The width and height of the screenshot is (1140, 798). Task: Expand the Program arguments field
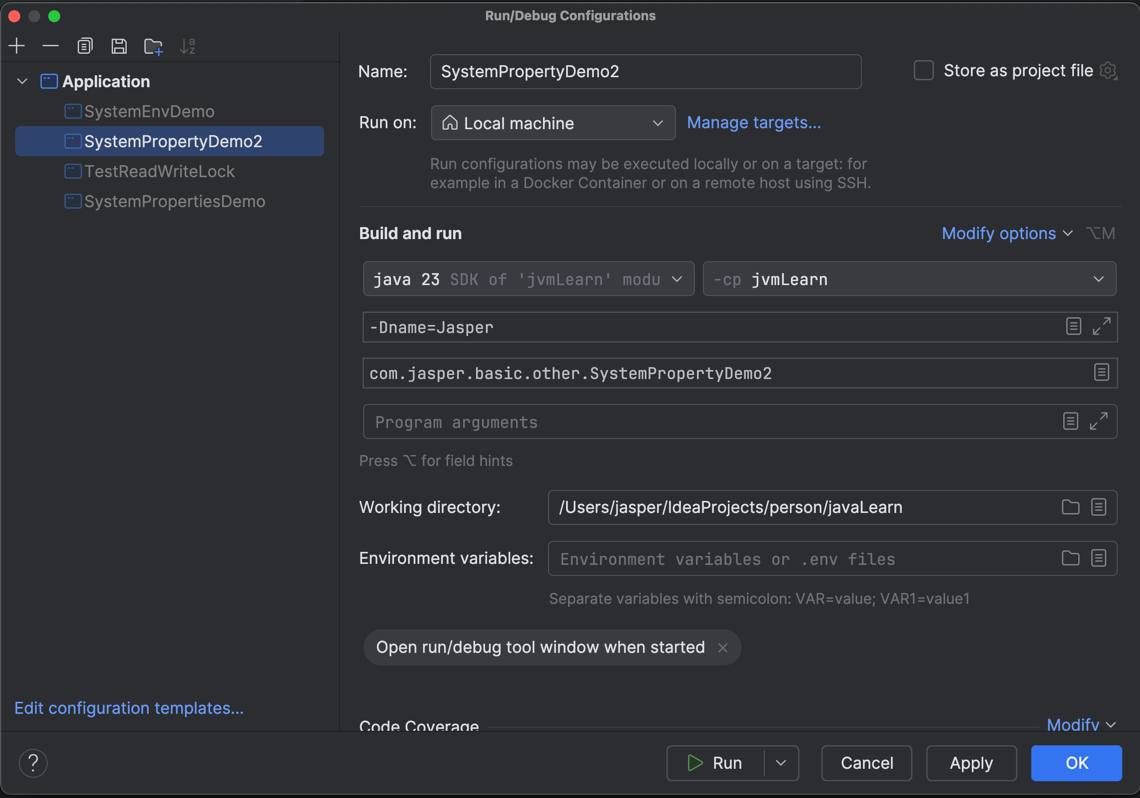pyautogui.click(x=1099, y=421)
